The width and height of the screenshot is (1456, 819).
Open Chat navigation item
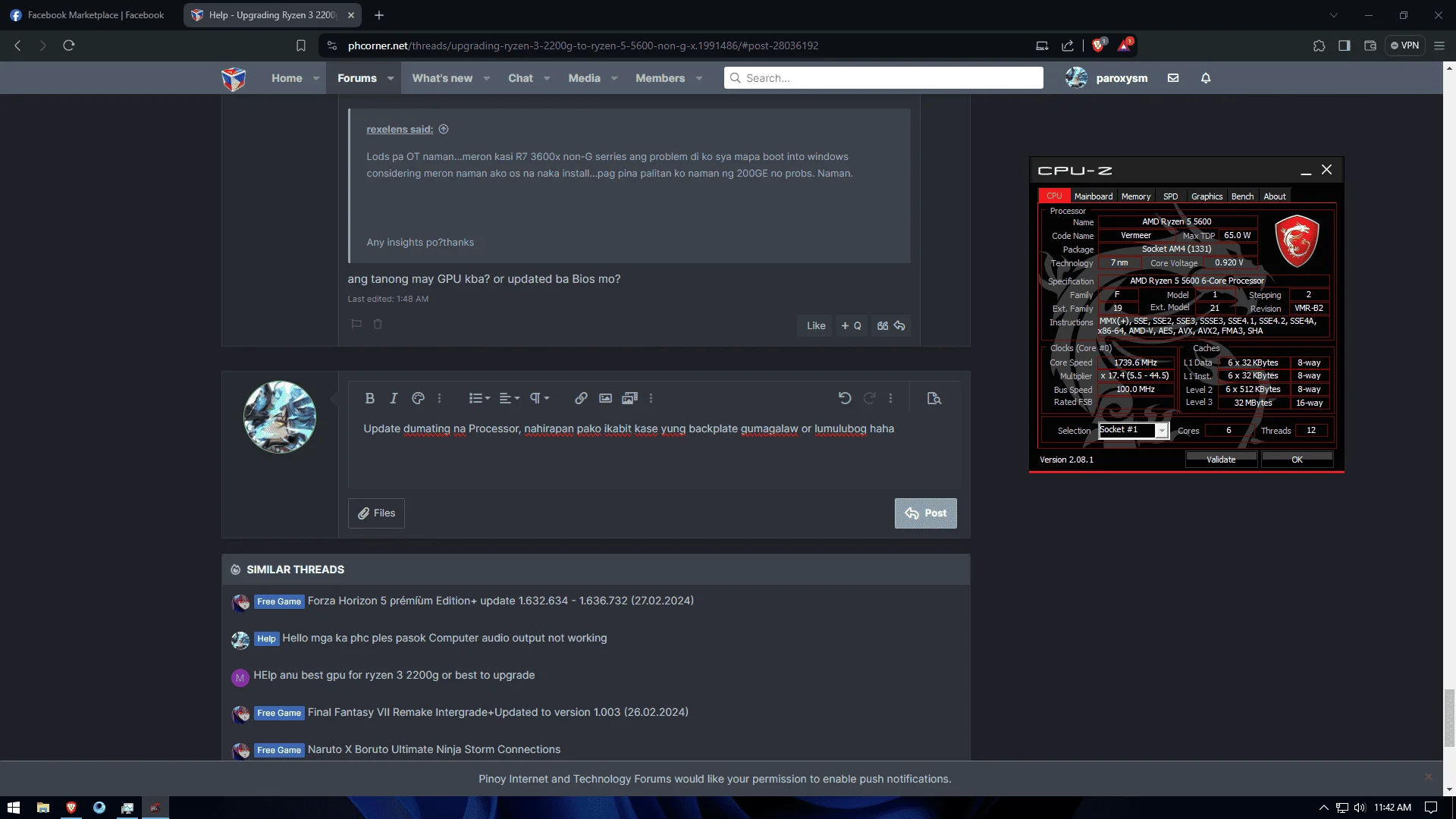[x=520, y=78]
